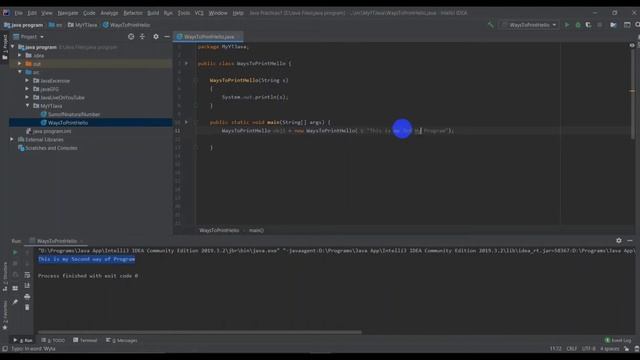Toggle soft-wrap icon in Run console
Viewport: 640px width, 360px height.
tap(27, 275)
